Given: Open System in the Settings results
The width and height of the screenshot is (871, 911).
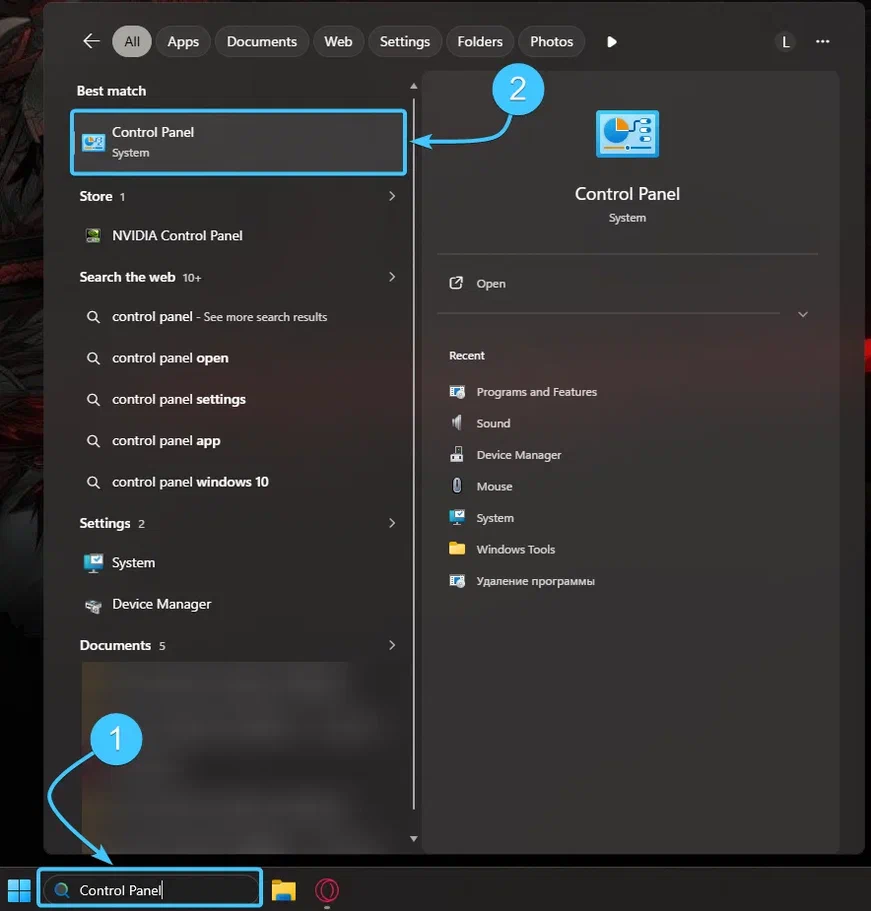Looking at the screenshot, I should [238, 562].
